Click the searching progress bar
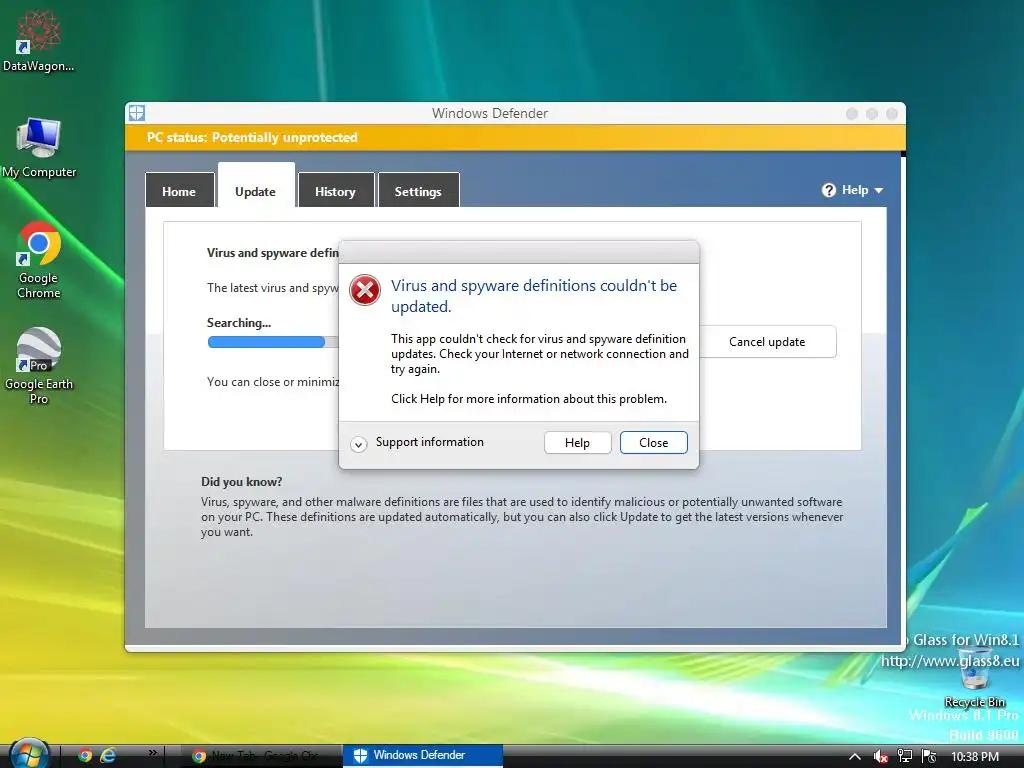The image size is (1024, 768). click(273, 342)
